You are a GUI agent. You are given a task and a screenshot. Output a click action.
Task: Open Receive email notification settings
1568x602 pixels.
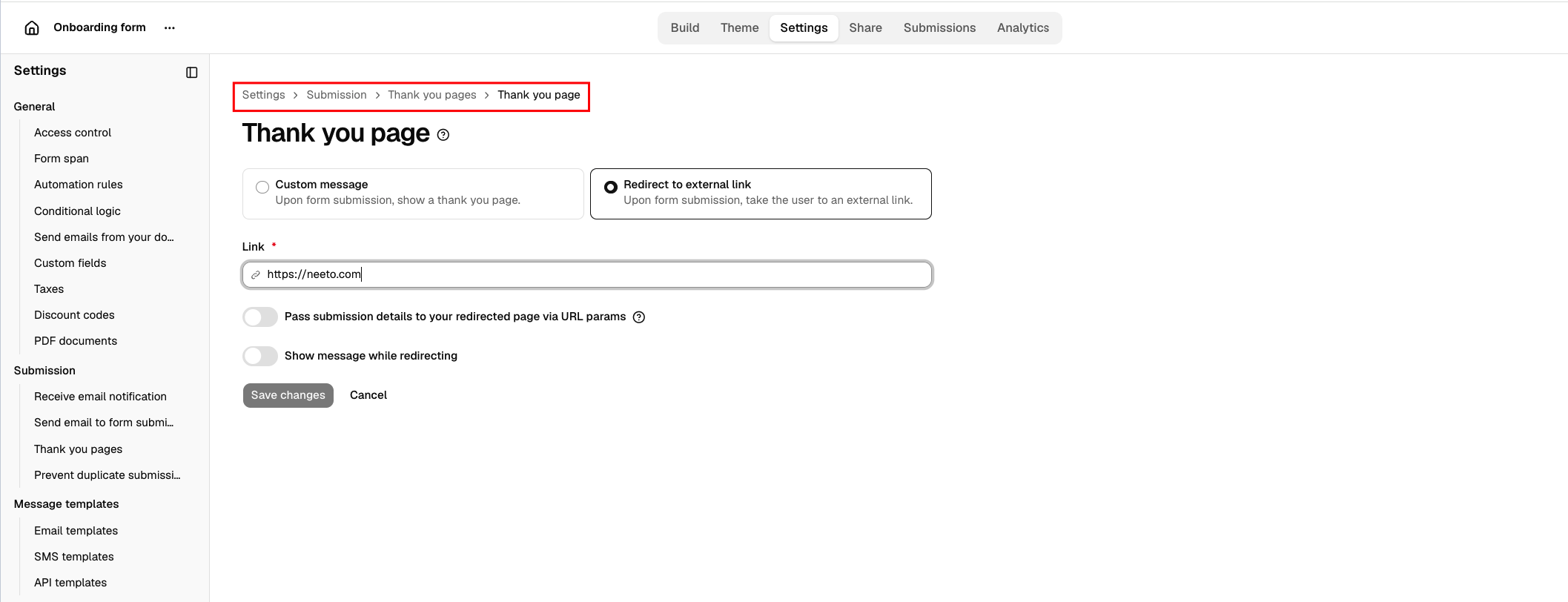pos(100,397)
